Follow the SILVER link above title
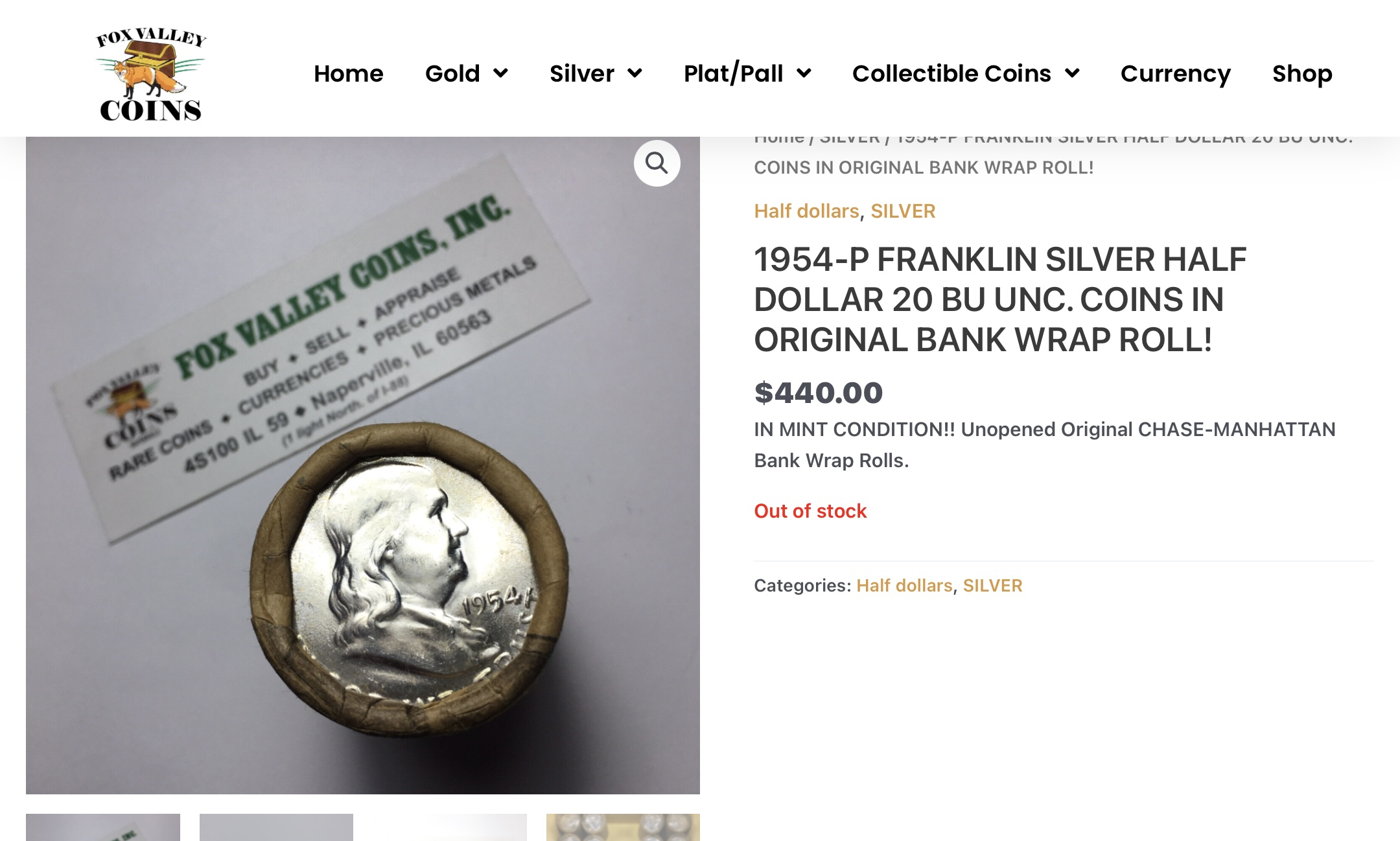This screenshot has height=841, width=1400. [x=903, y=211]
